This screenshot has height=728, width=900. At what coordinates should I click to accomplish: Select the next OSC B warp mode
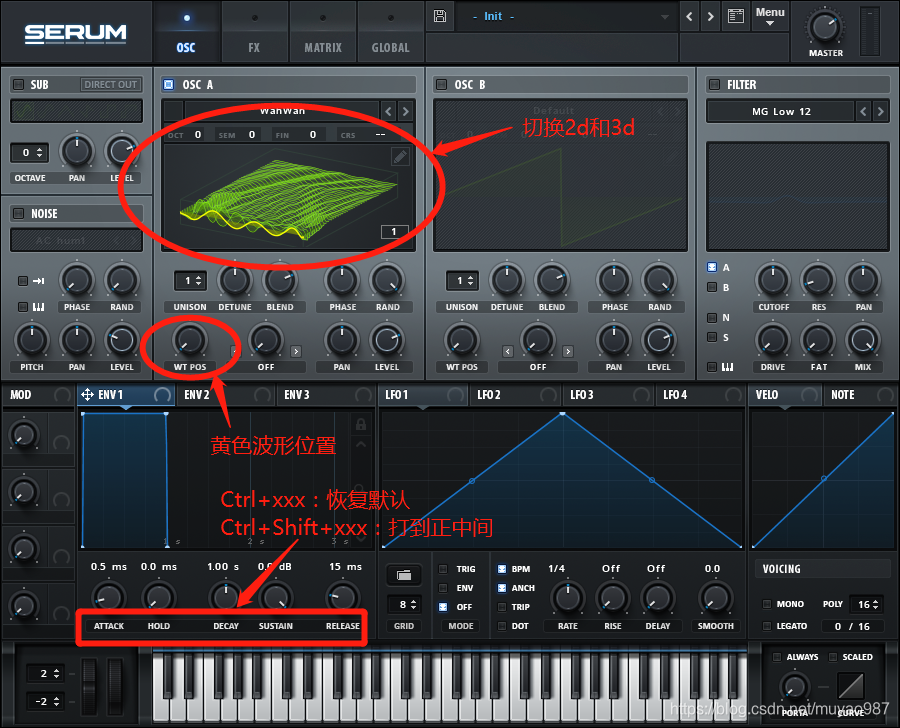568,351
